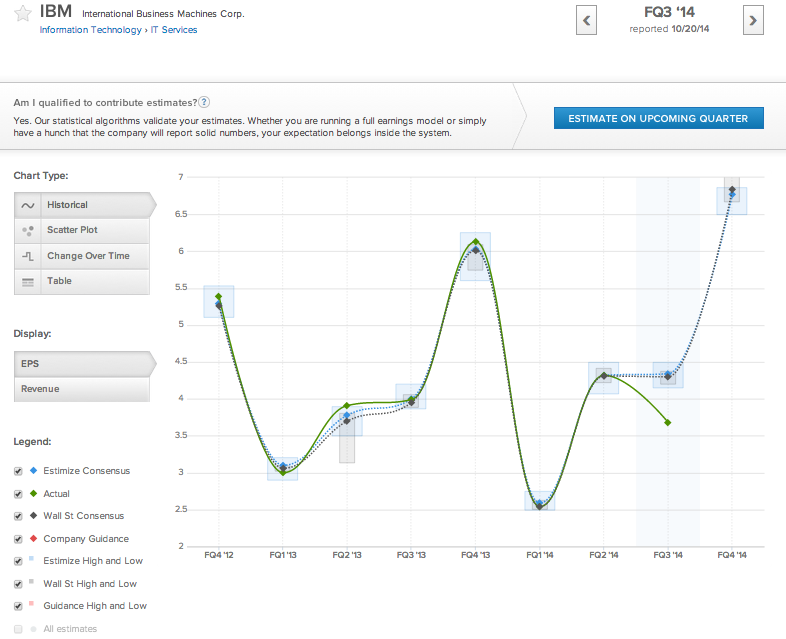Toggle the Guidance High and Low checkbox

pyautogui.click(x=18, y=606)
